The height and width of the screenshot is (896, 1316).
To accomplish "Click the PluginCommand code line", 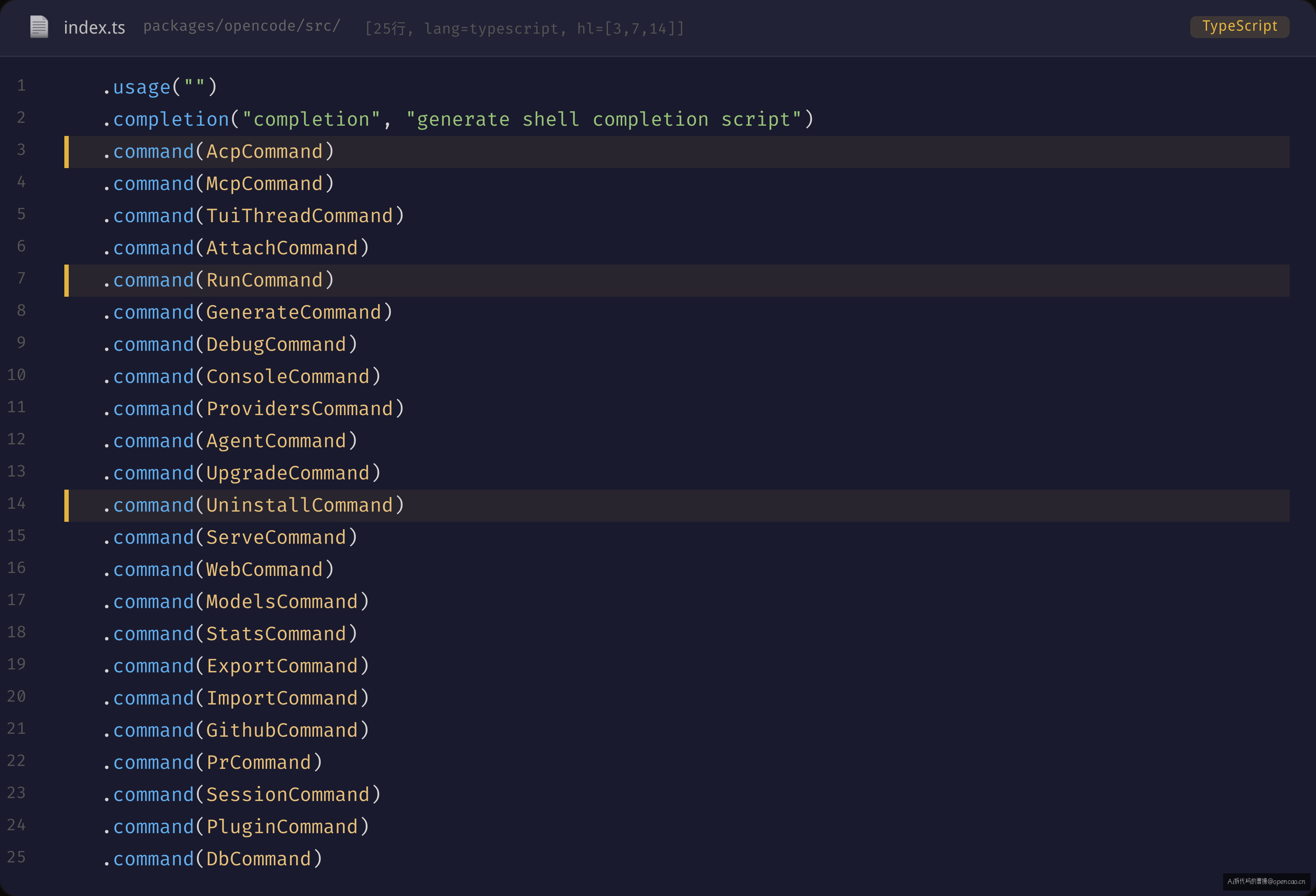I will click(236, 828).
